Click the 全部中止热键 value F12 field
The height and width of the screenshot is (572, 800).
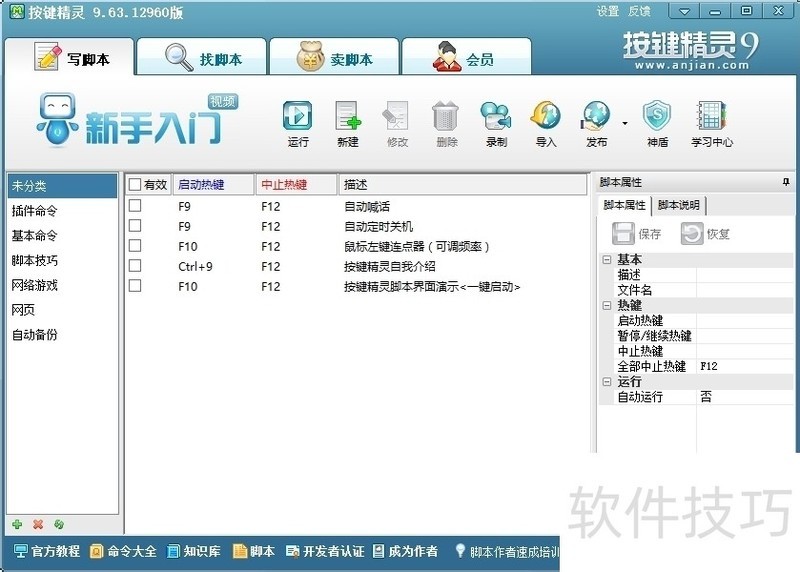tap(745, 366)
